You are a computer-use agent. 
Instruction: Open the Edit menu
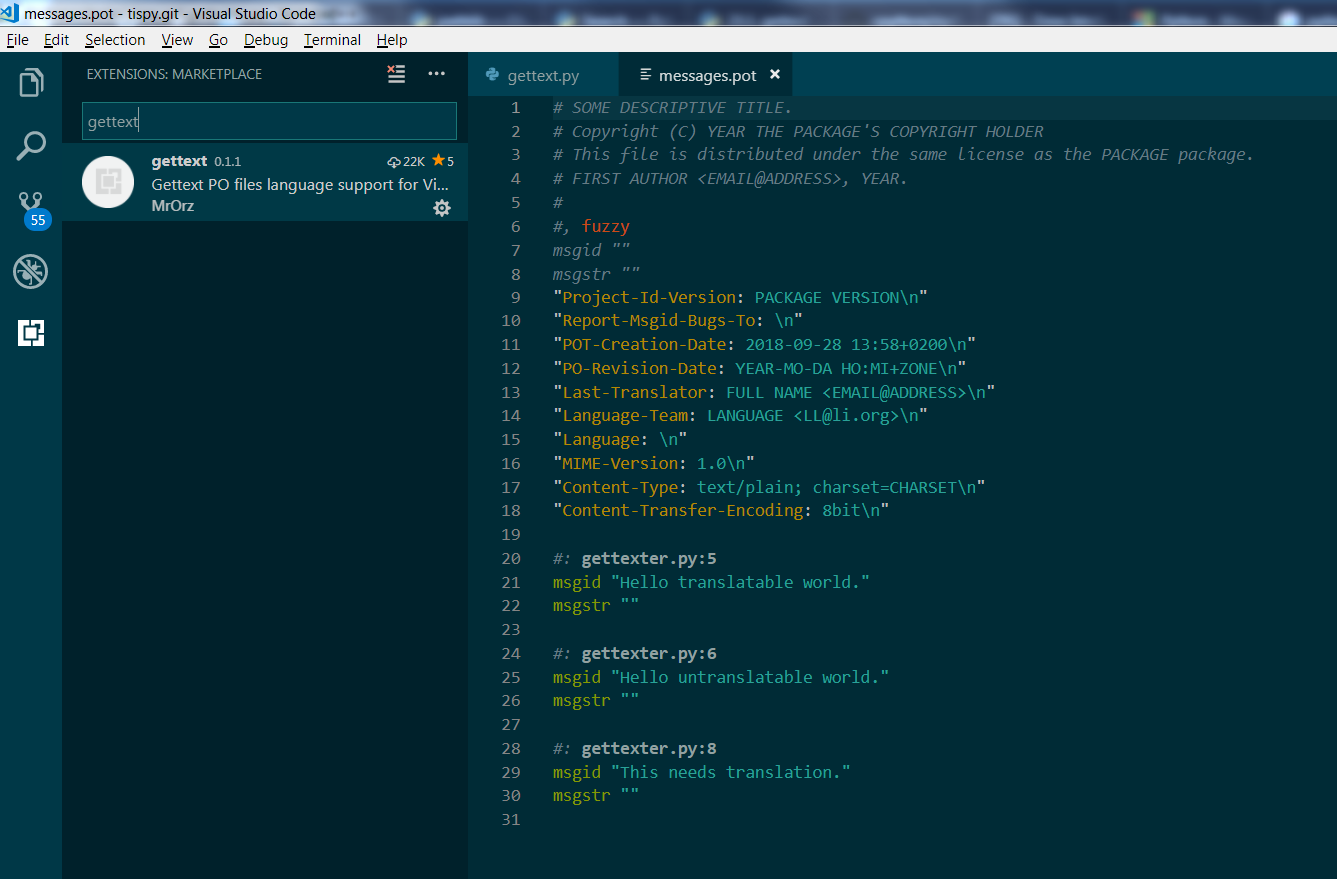pos(57,40)
